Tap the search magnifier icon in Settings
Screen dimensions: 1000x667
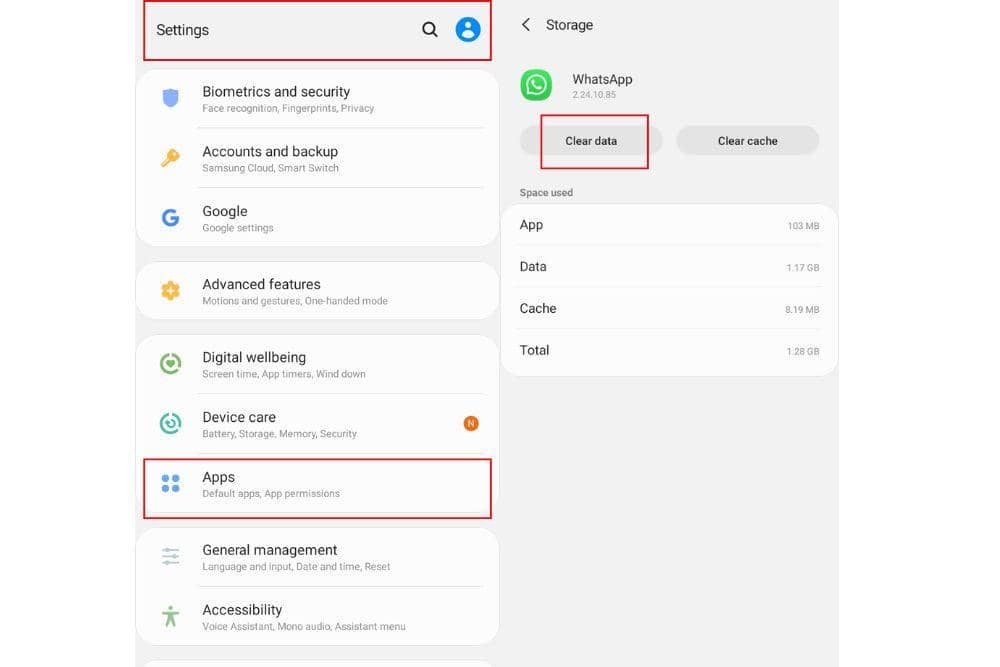pyautogui.click(x=430, y=30)
